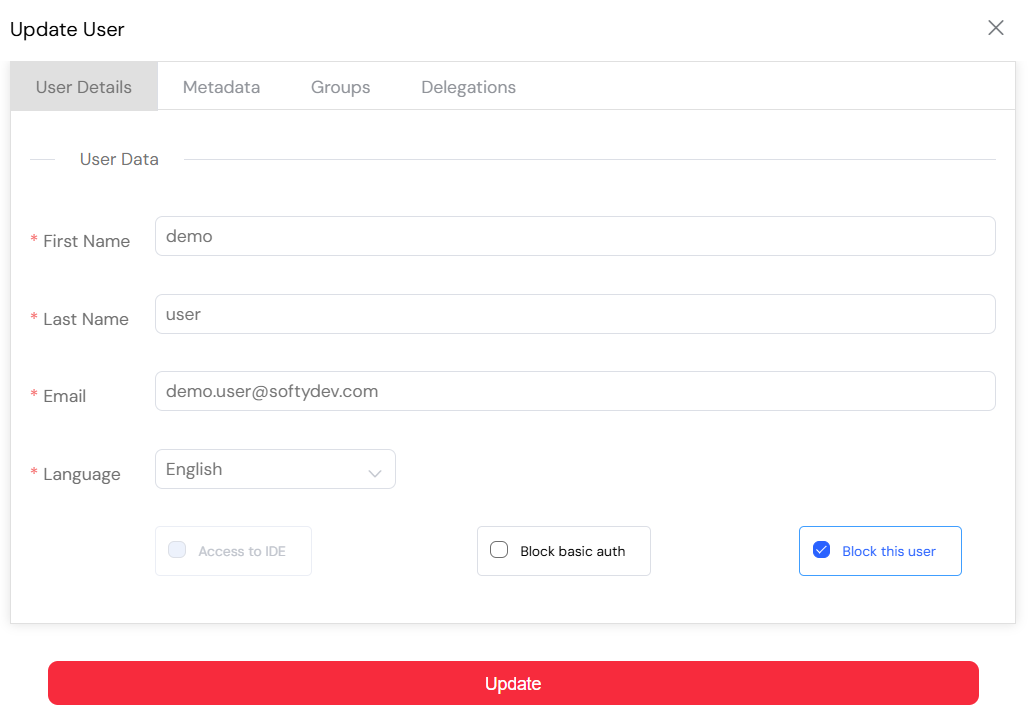Uncheck the Block this user checkbox
Viewport: 1035px width, 721px height.
(x=821, y=550)
